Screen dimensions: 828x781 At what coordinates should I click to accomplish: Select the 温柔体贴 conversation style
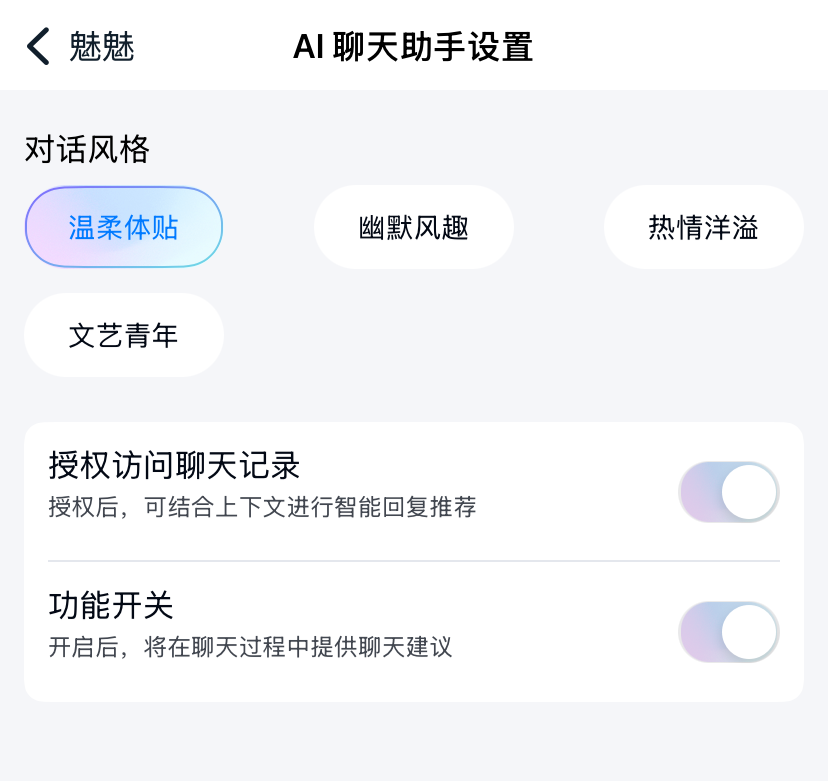[124, 227]
